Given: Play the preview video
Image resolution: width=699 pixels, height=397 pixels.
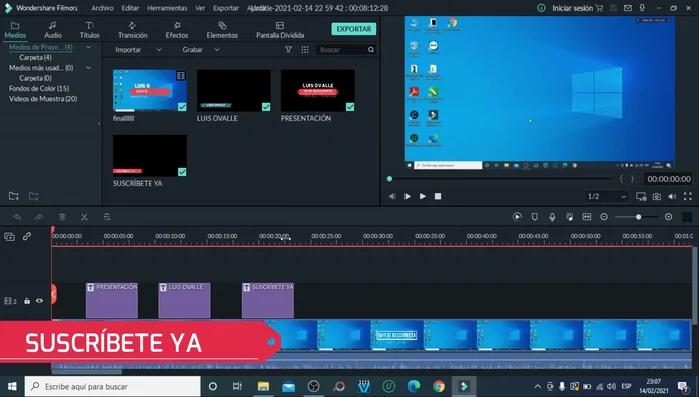Looking at the screenshot, I should [x=423, y=196].
